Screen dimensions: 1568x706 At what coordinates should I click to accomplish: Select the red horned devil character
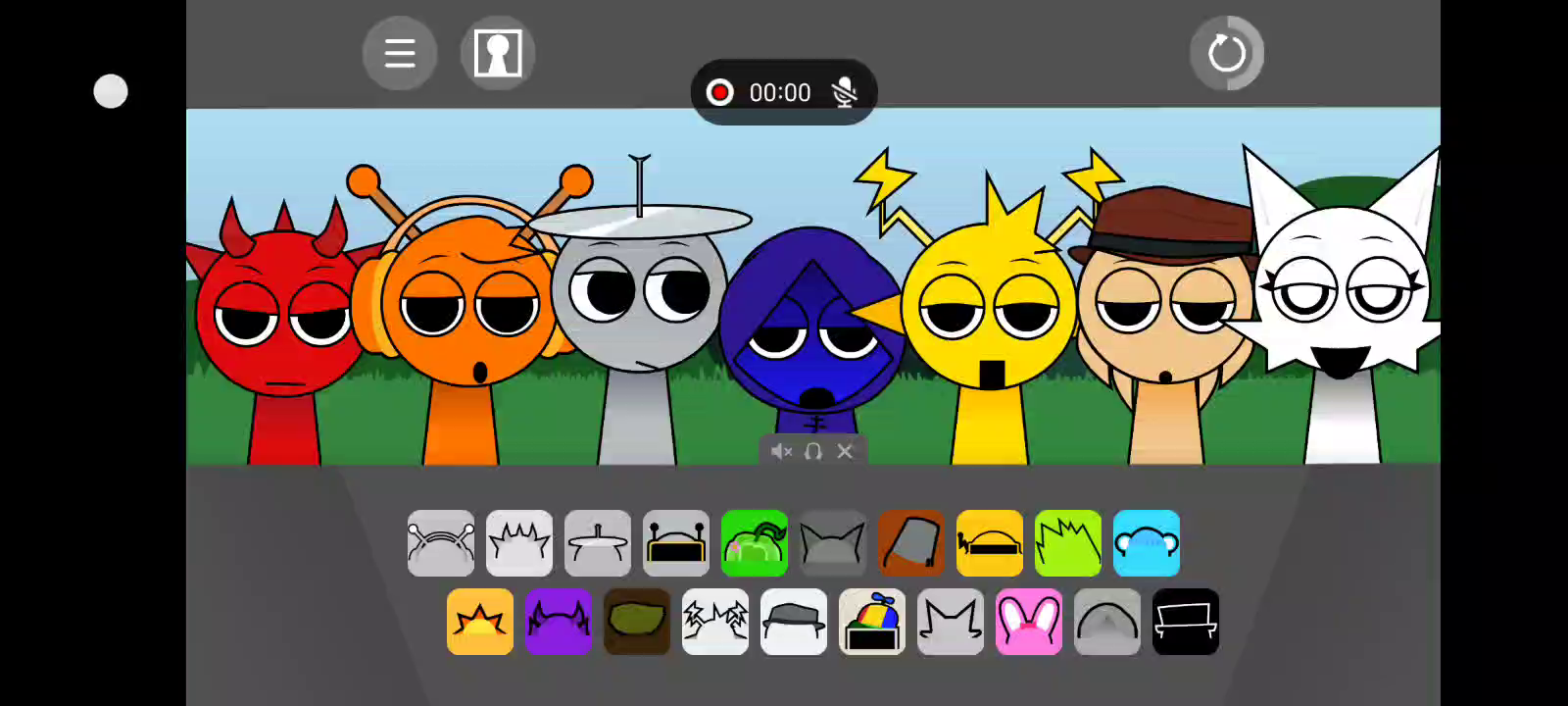(282, 333)
